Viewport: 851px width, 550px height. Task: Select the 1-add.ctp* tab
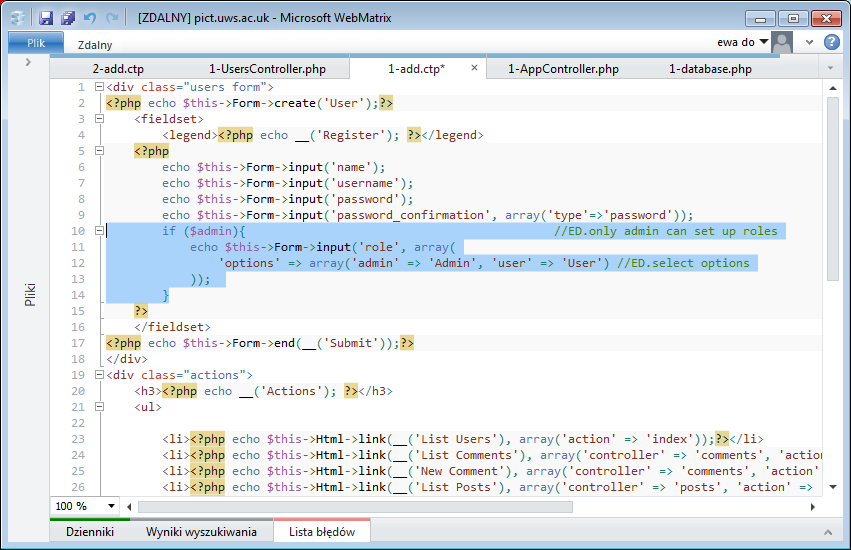416,69
